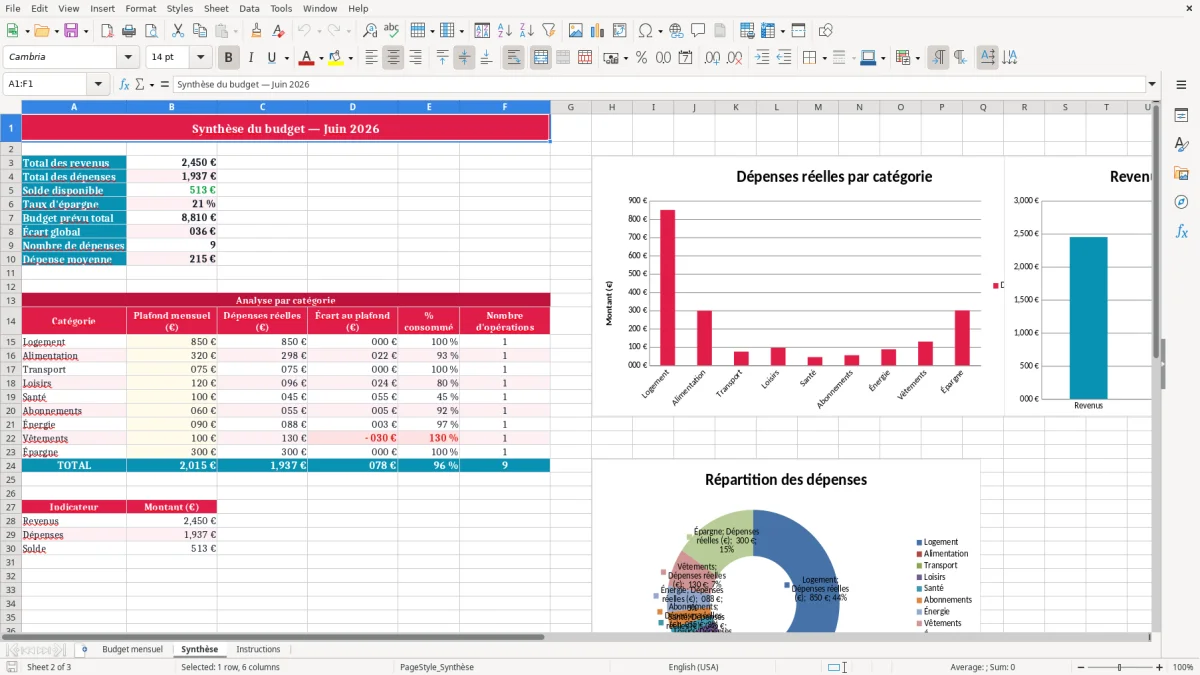The width and height of the screenshot is (1200, 675).
Task: Open the Font Name dropdown arrow
Action: click(x=128, y=58)
